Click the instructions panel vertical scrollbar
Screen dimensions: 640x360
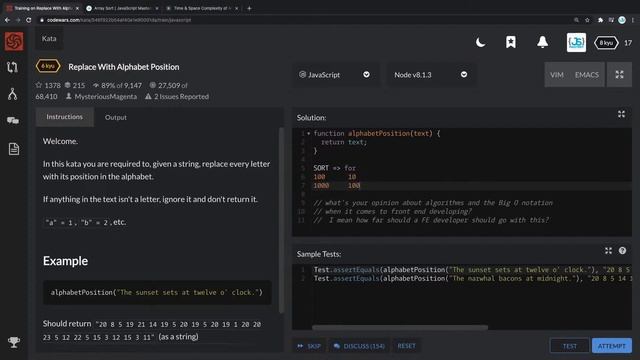click(281, 220)
